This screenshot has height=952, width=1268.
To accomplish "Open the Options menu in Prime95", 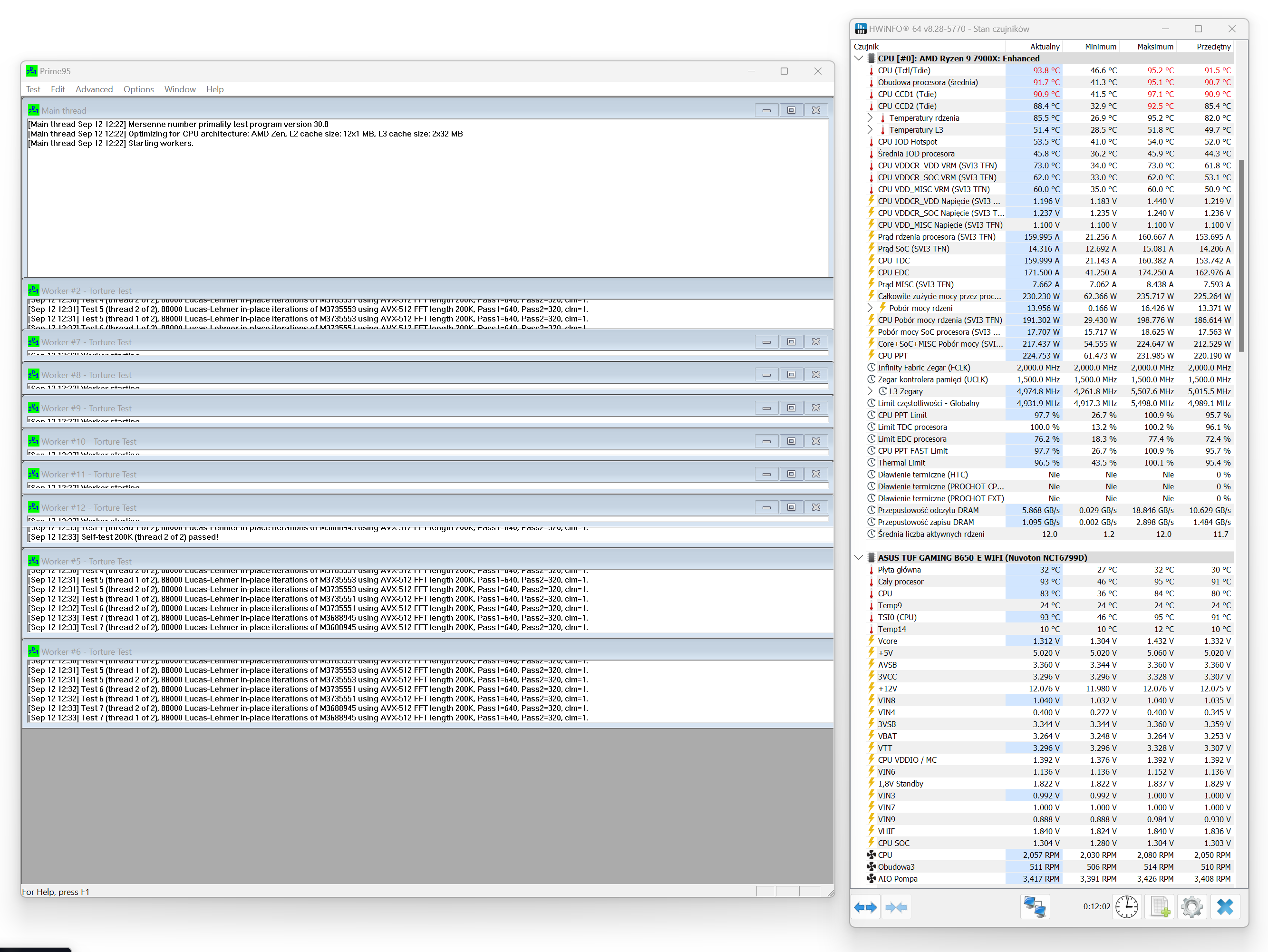I will coord(138,89).
